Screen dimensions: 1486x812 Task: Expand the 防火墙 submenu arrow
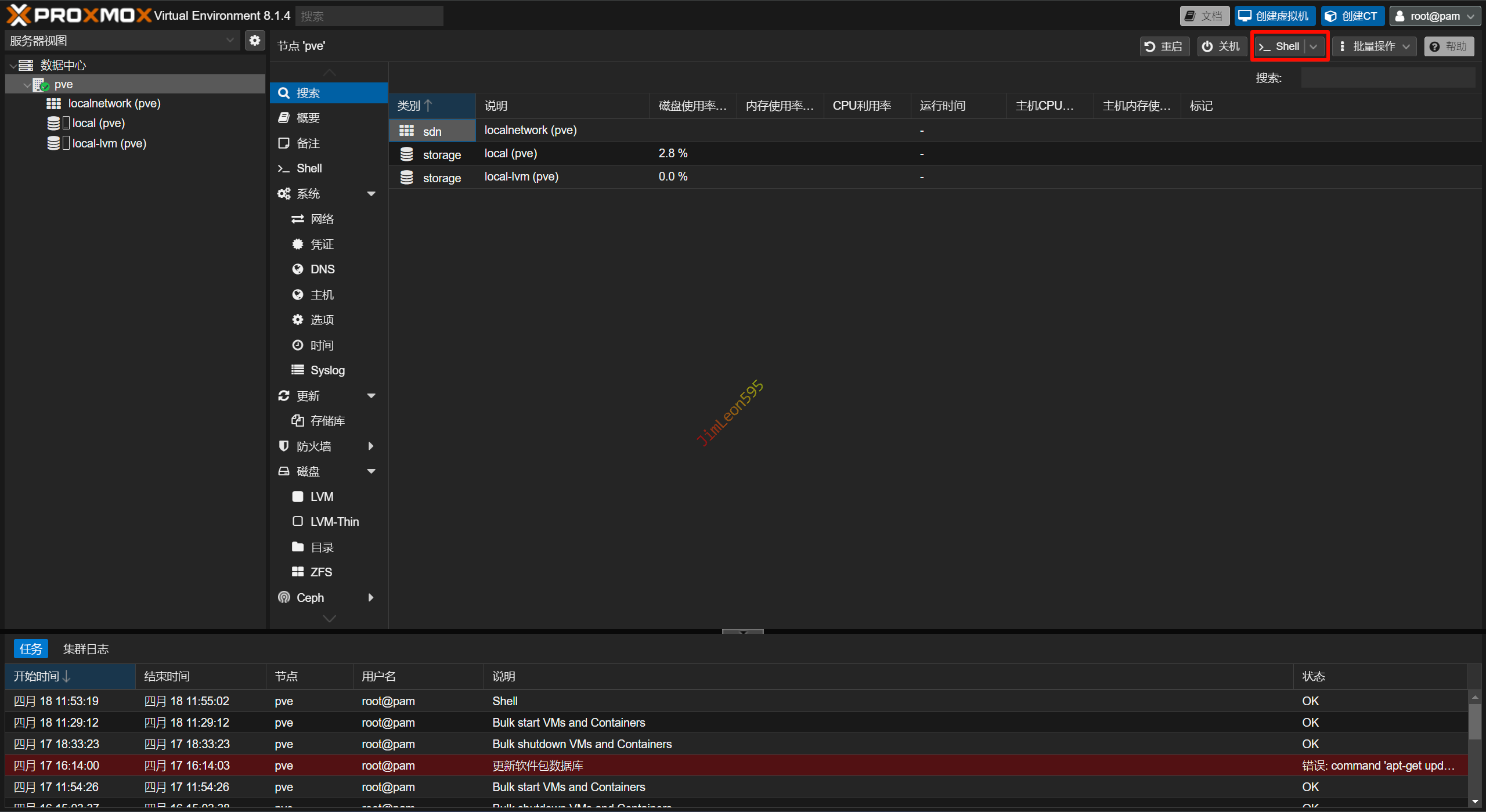[x=371, y=446]
